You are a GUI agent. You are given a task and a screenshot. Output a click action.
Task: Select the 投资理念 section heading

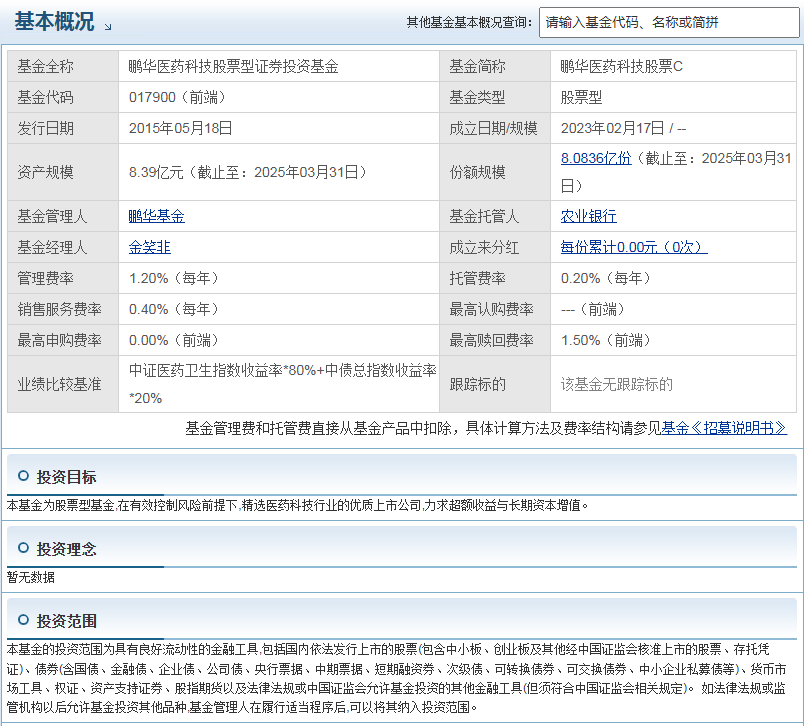(66, 549)
